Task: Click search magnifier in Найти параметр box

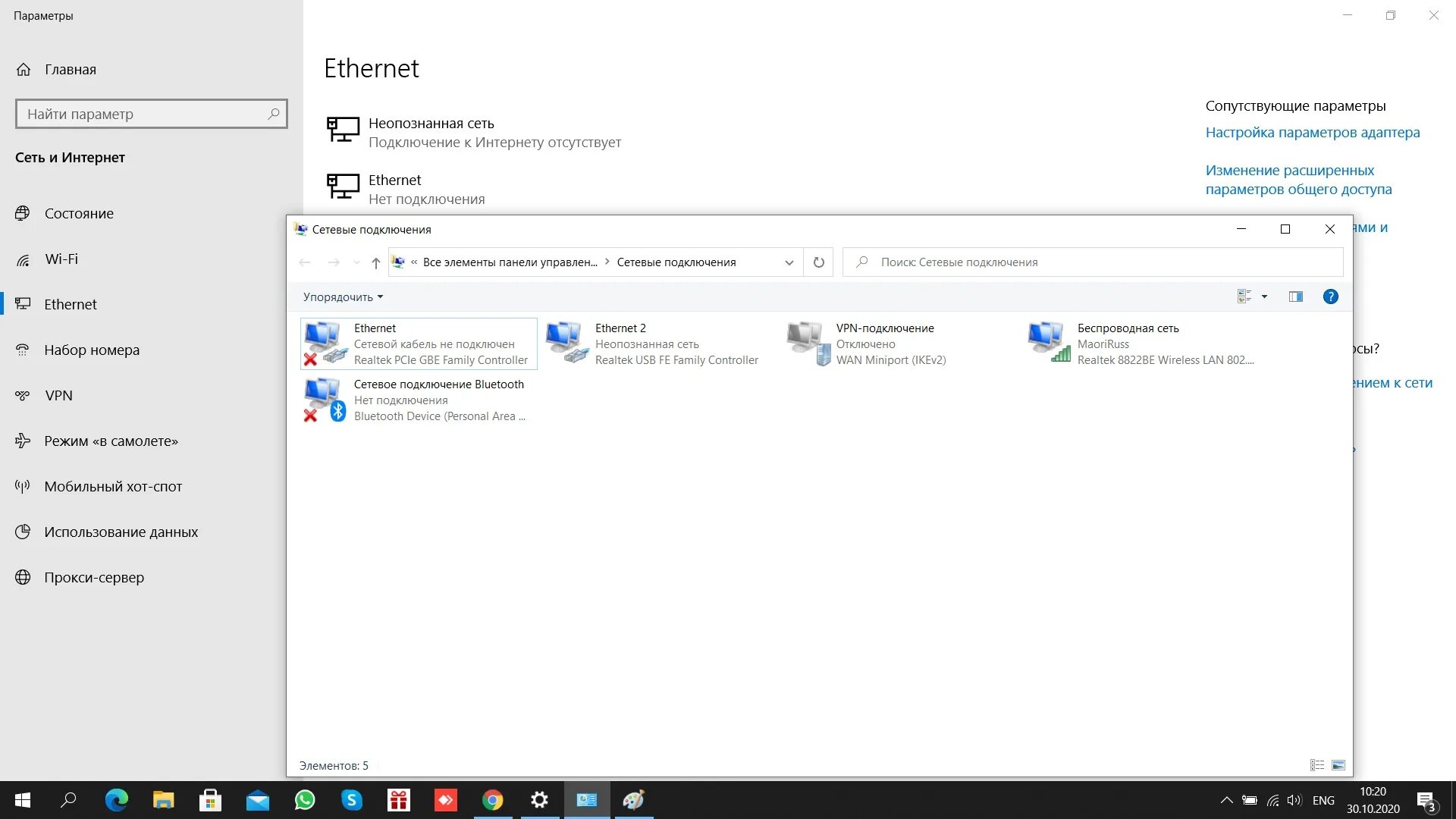Action: point(274,114)
